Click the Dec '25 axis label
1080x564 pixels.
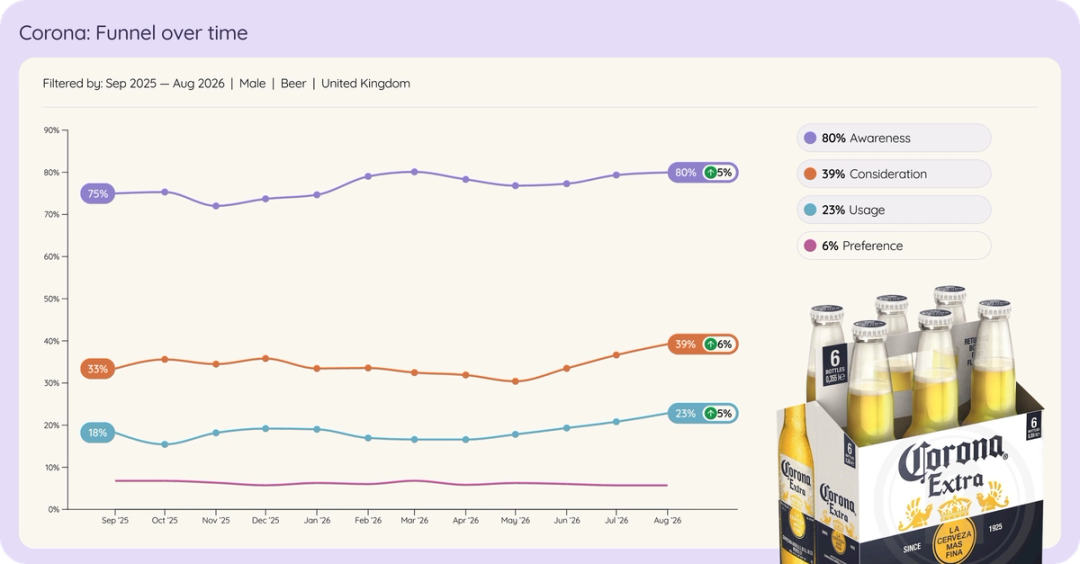(x=266, y=521)
